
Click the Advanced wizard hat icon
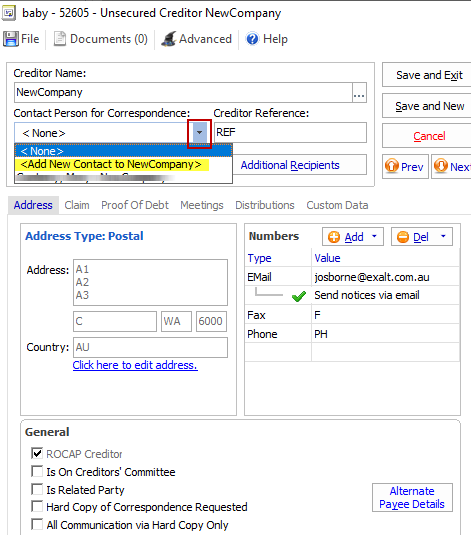click(169, 39)
